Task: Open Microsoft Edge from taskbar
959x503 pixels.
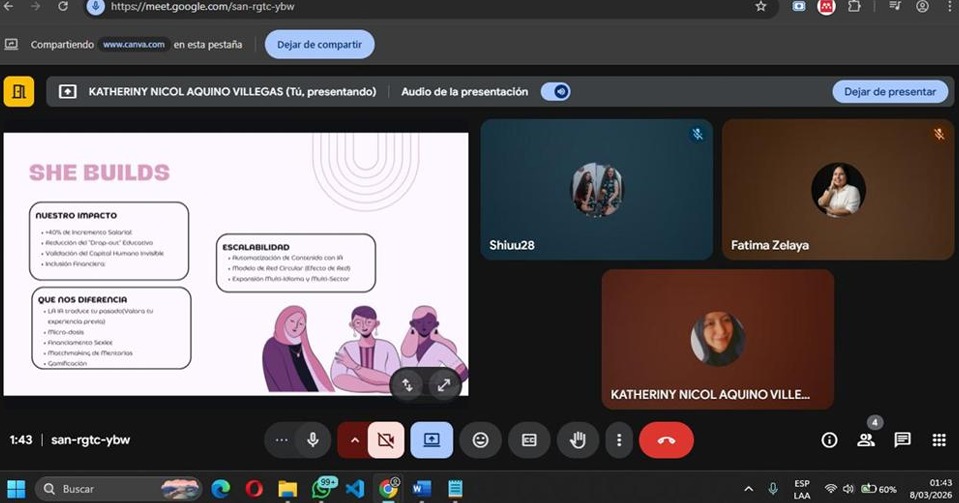Action: (221, 489)
